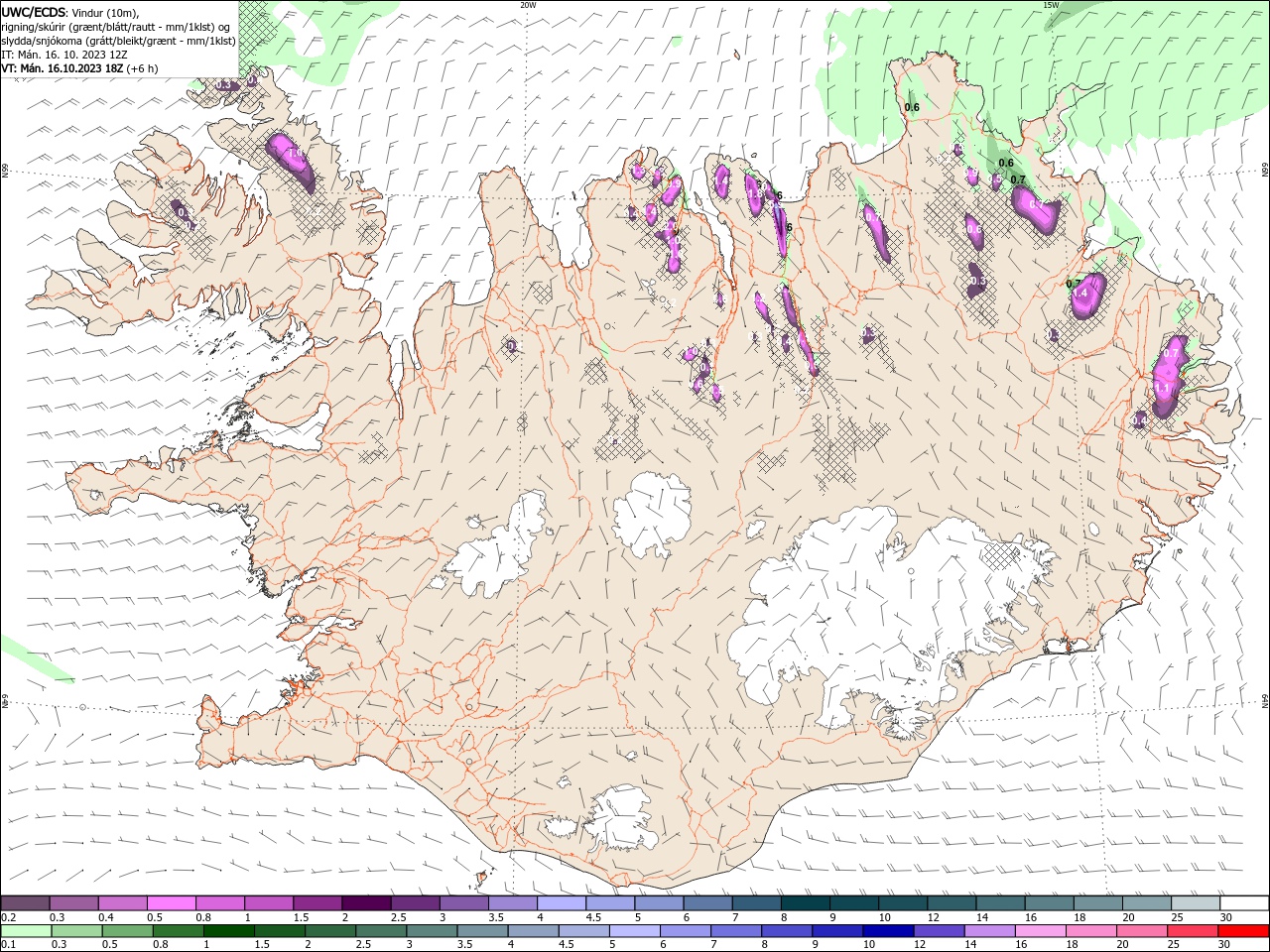Click the 2.5 value label under the upper scale
Screen dimensions: 1270x952
pyautogui.click(x=398, y=917)
